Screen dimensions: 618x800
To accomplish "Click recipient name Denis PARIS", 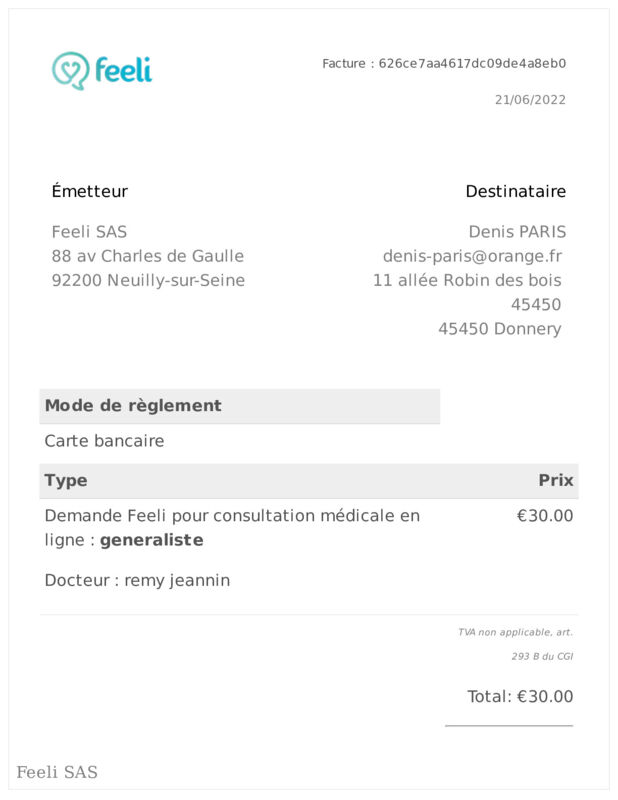I will point(517,232).
